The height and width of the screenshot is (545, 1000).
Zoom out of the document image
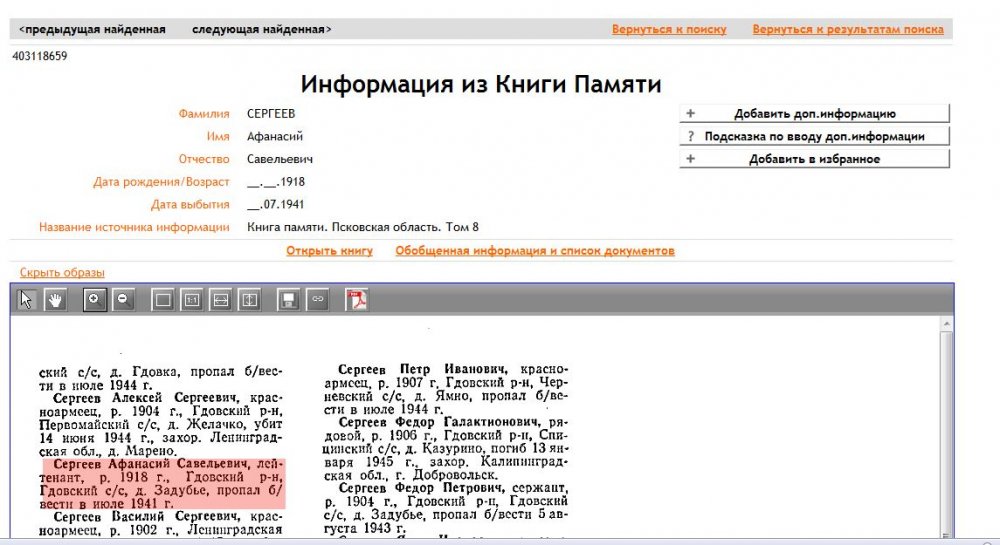[x=123, y=300]
